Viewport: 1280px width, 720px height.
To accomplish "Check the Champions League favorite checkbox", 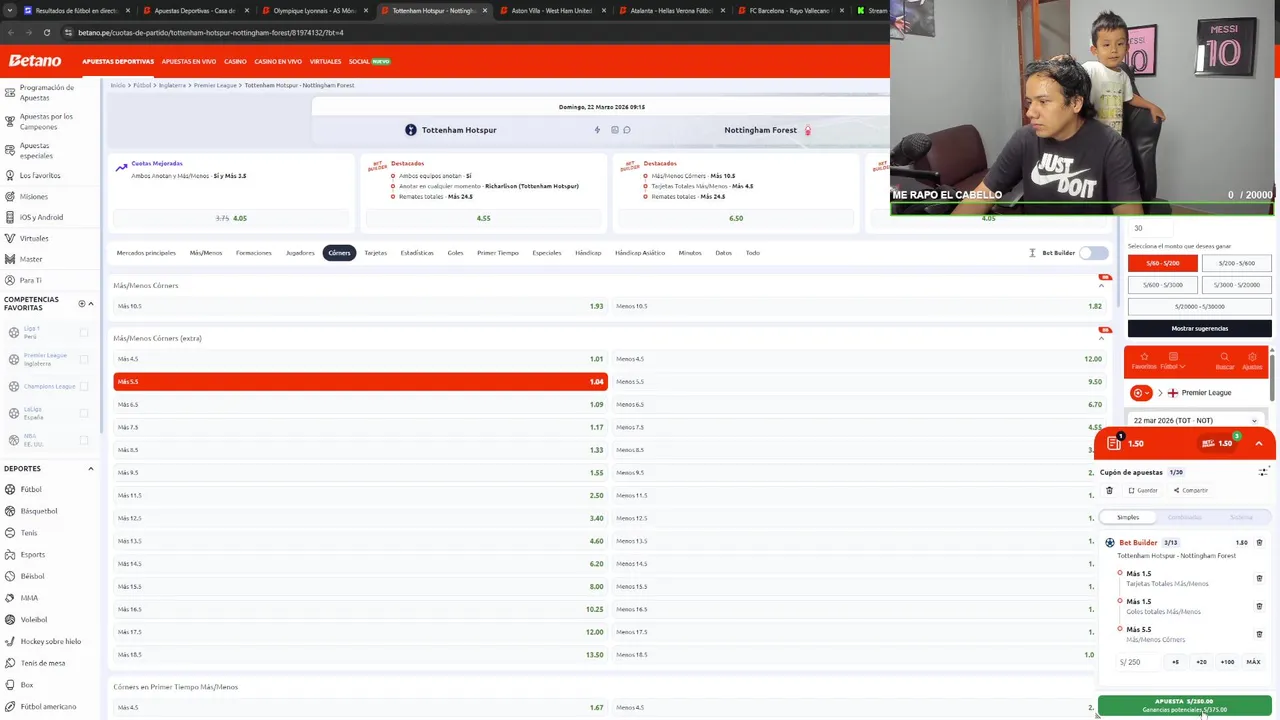I will [x=84, y=386].
